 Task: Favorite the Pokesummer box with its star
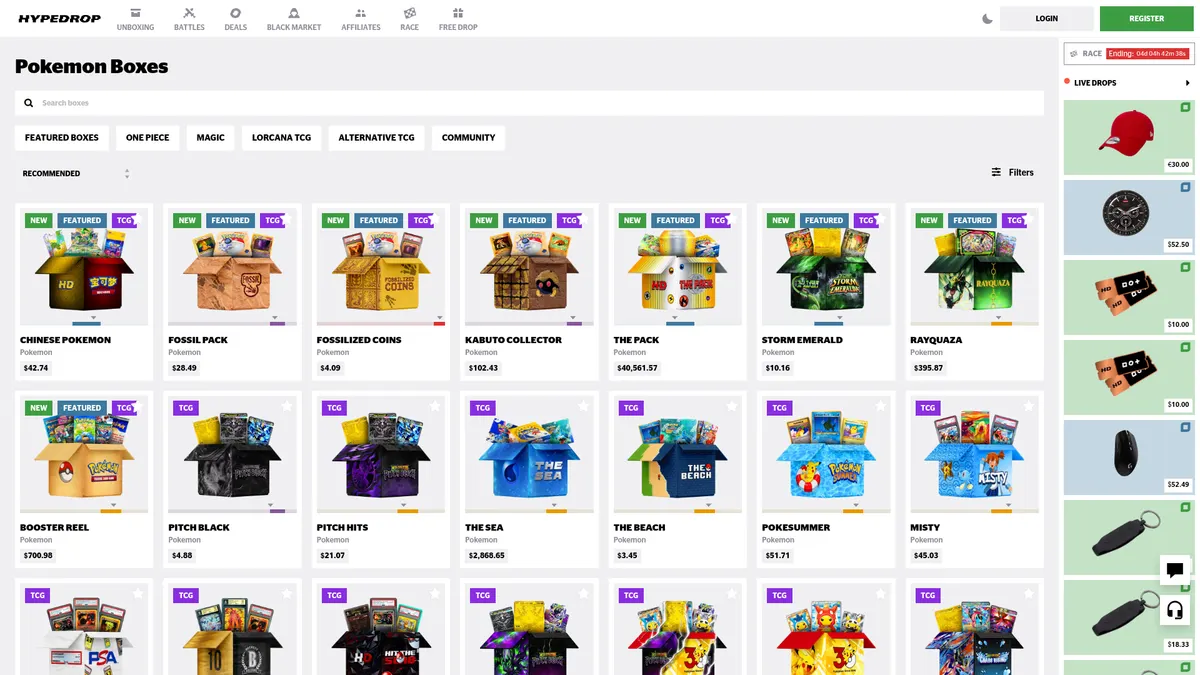point(881,406)
